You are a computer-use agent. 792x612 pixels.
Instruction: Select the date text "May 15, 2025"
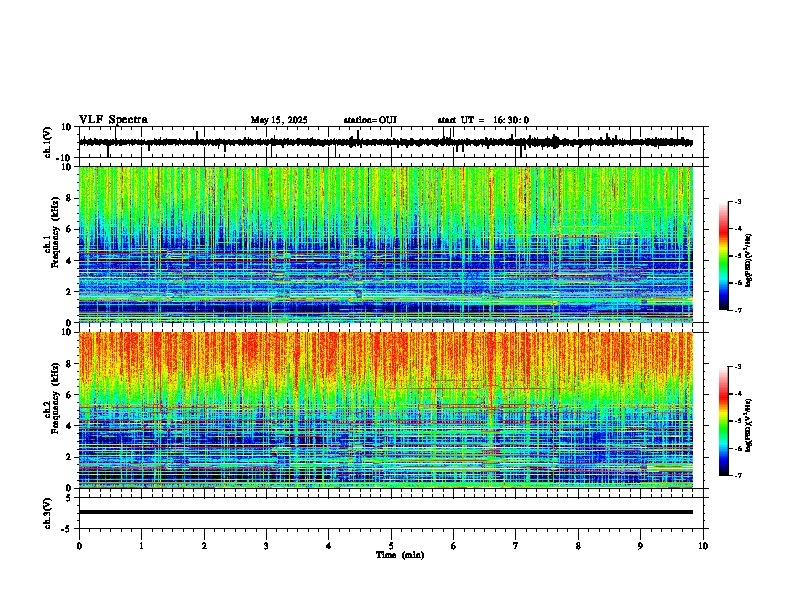(x=279, y=120)
